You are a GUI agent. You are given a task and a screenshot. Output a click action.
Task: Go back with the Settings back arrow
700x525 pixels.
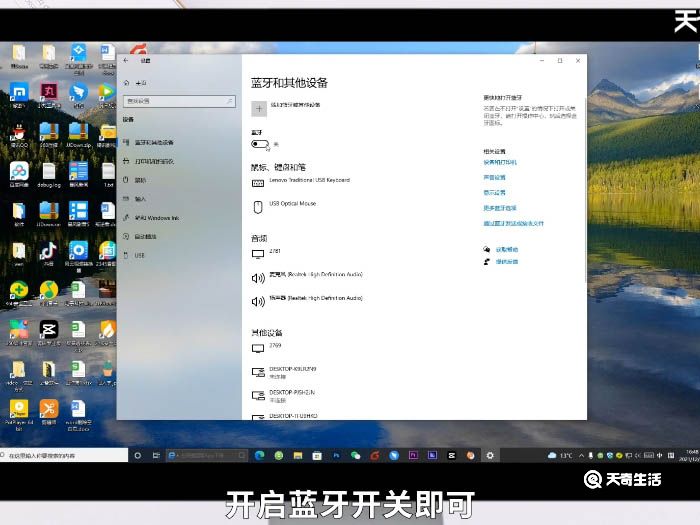coord(126,60)
